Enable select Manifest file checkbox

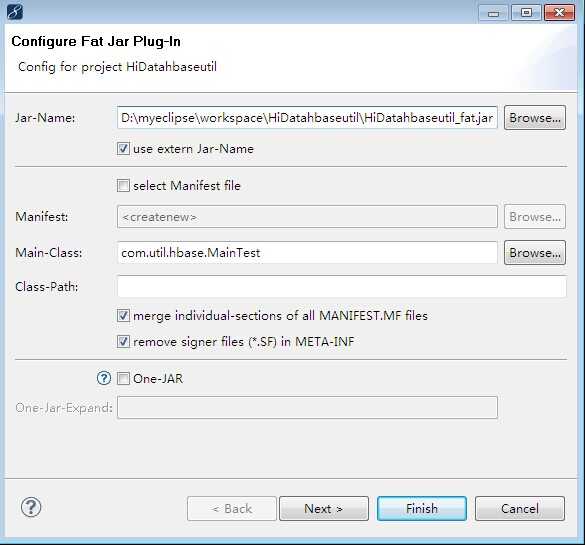pyautogui.click(x=123, y=185)
